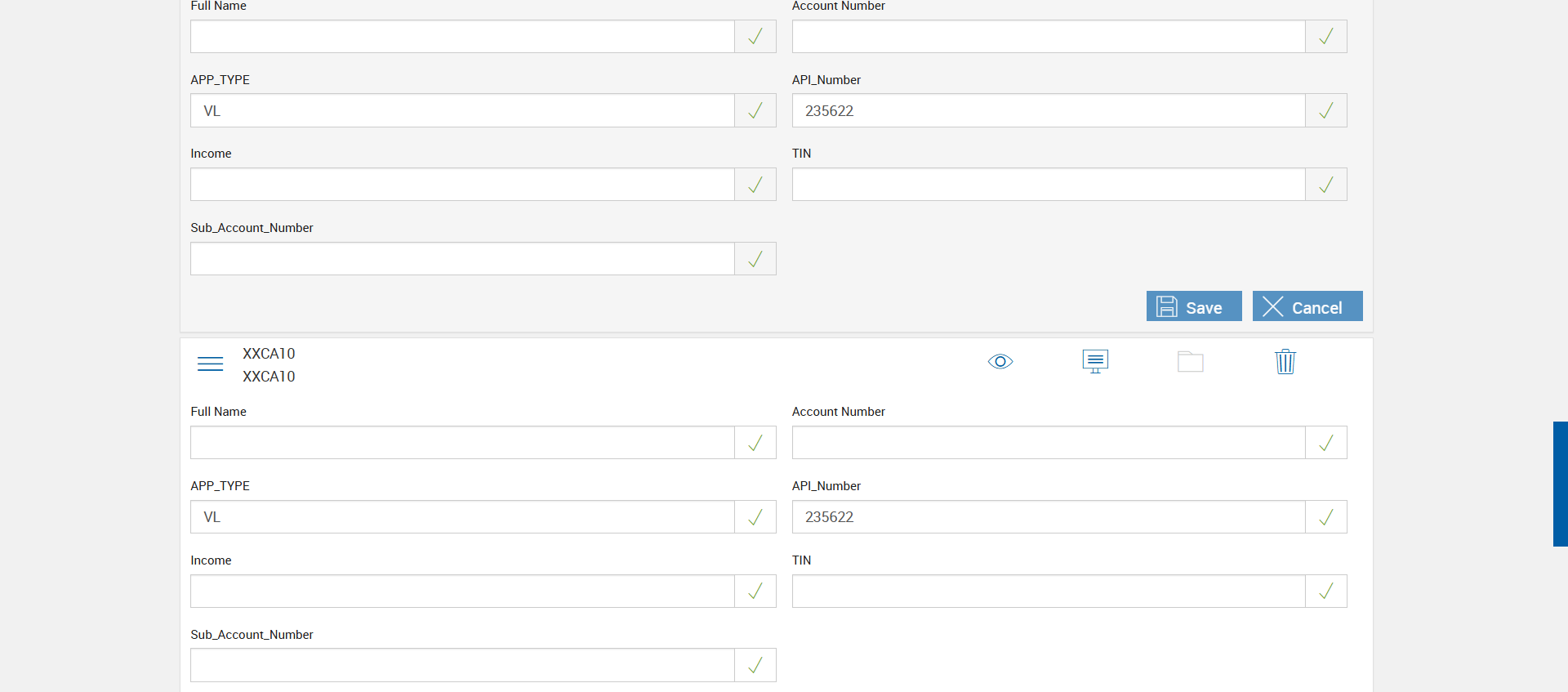Click checkmark next to Full Name under XXCA10
The width and height of the screenshot is (1568, 692).
click(x=755, y=443)
